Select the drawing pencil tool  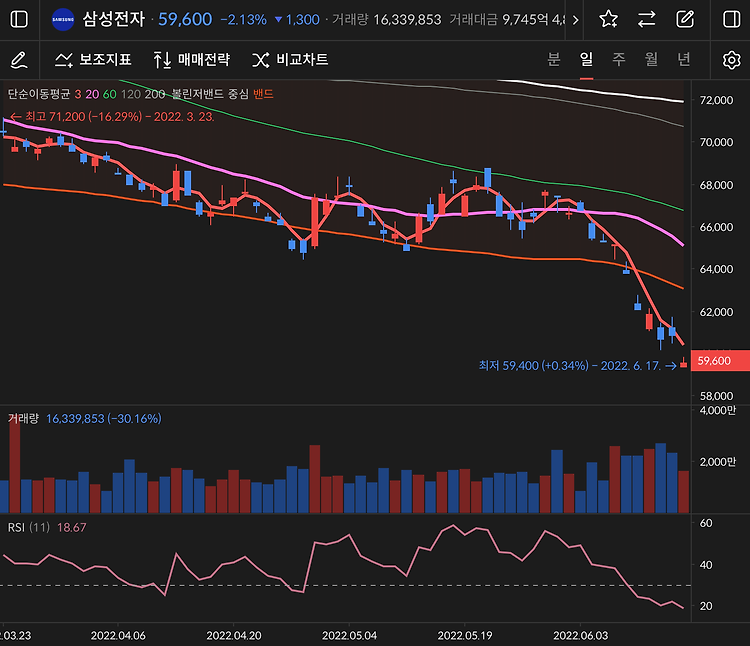point(19,60)
